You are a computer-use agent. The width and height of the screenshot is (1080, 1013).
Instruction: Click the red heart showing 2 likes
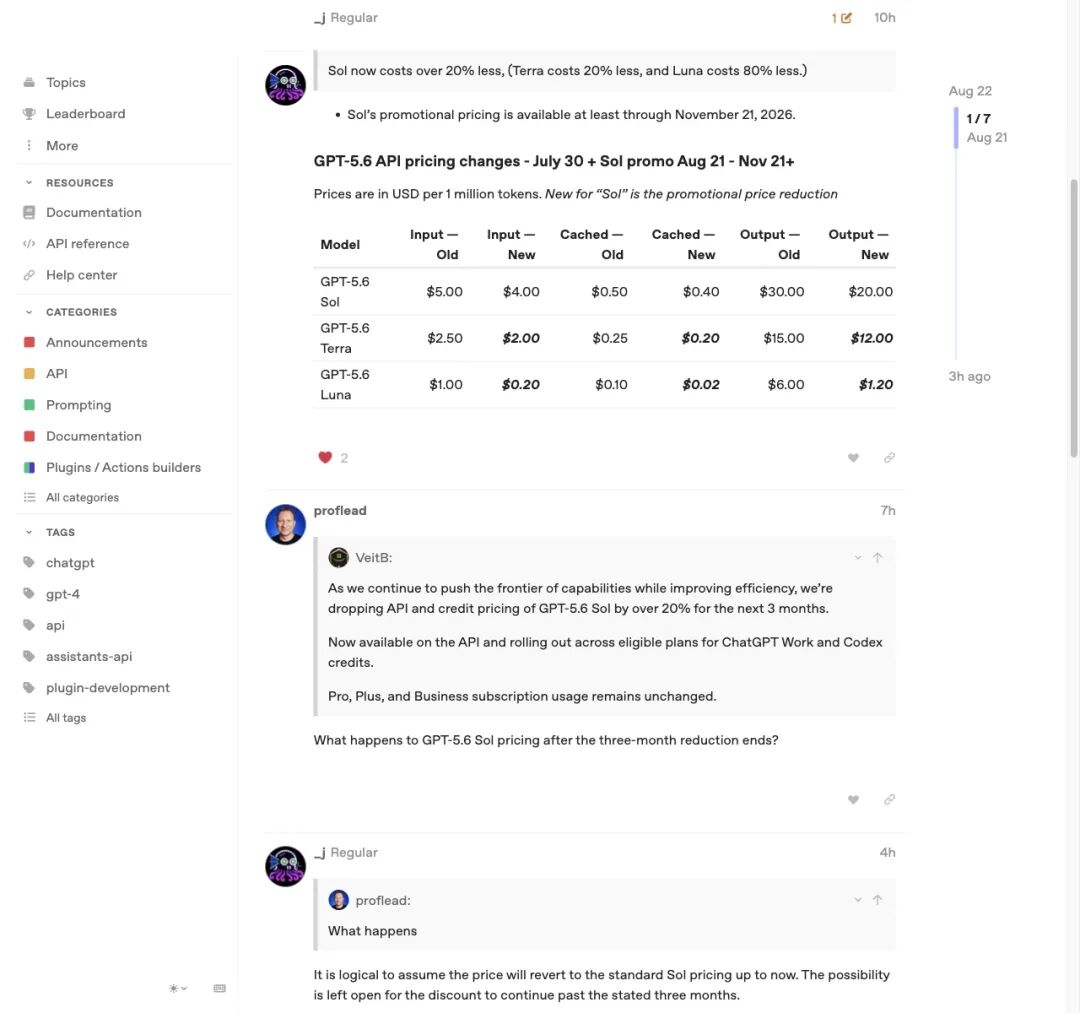325,458
